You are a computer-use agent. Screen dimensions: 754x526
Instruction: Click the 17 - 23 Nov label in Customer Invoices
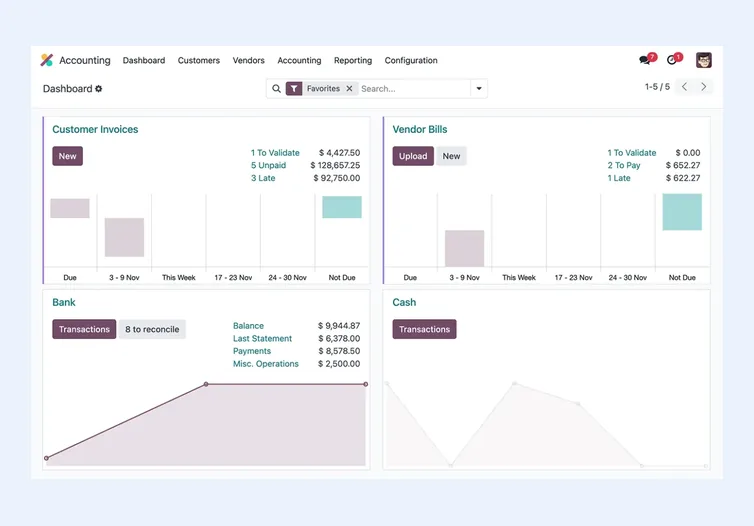[x=233, y=277]
